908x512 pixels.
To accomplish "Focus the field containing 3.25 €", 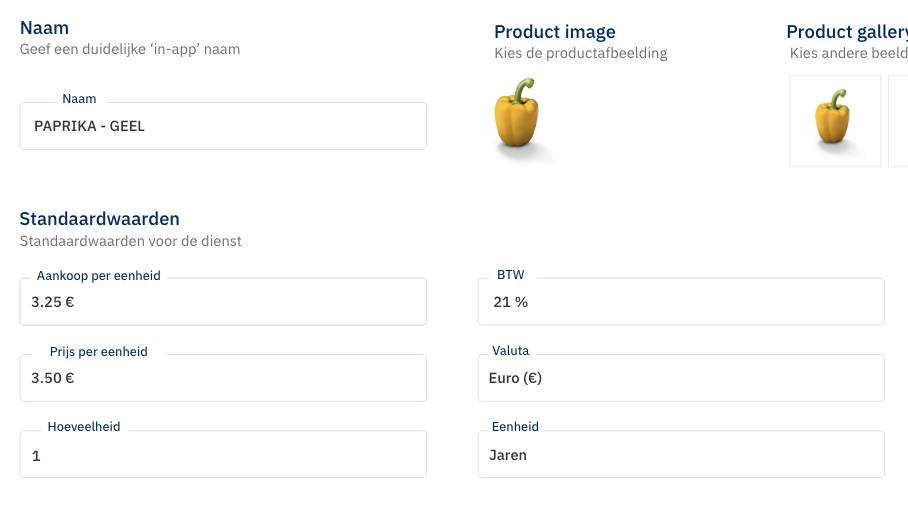I will [x=223, y=301].
